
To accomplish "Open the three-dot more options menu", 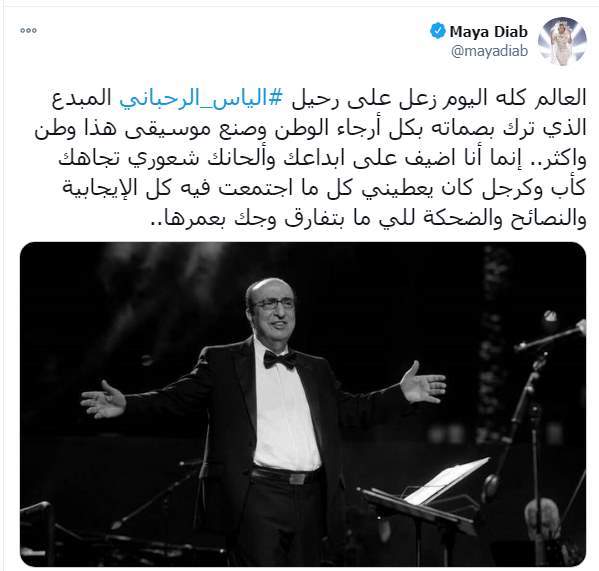I will click(29, 31).
